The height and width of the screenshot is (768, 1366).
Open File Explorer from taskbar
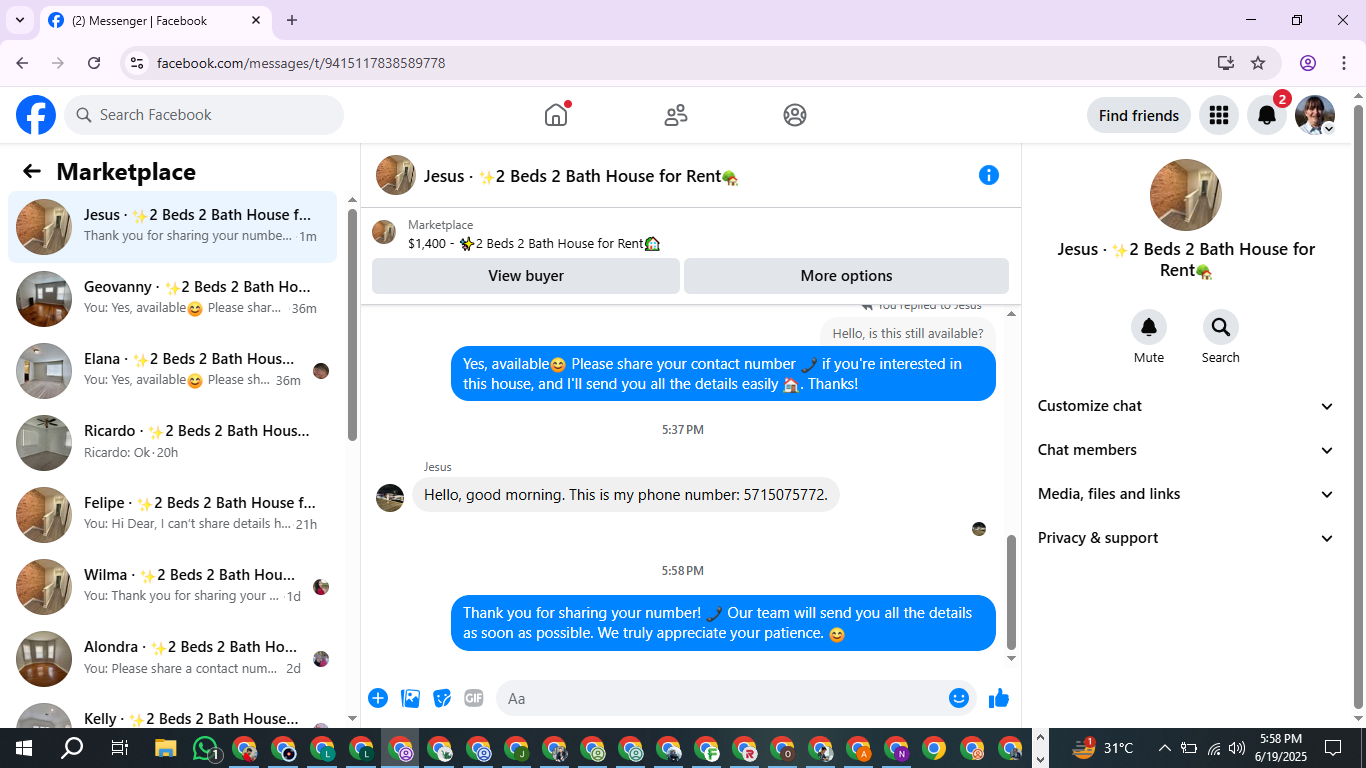tap(166, 748)
